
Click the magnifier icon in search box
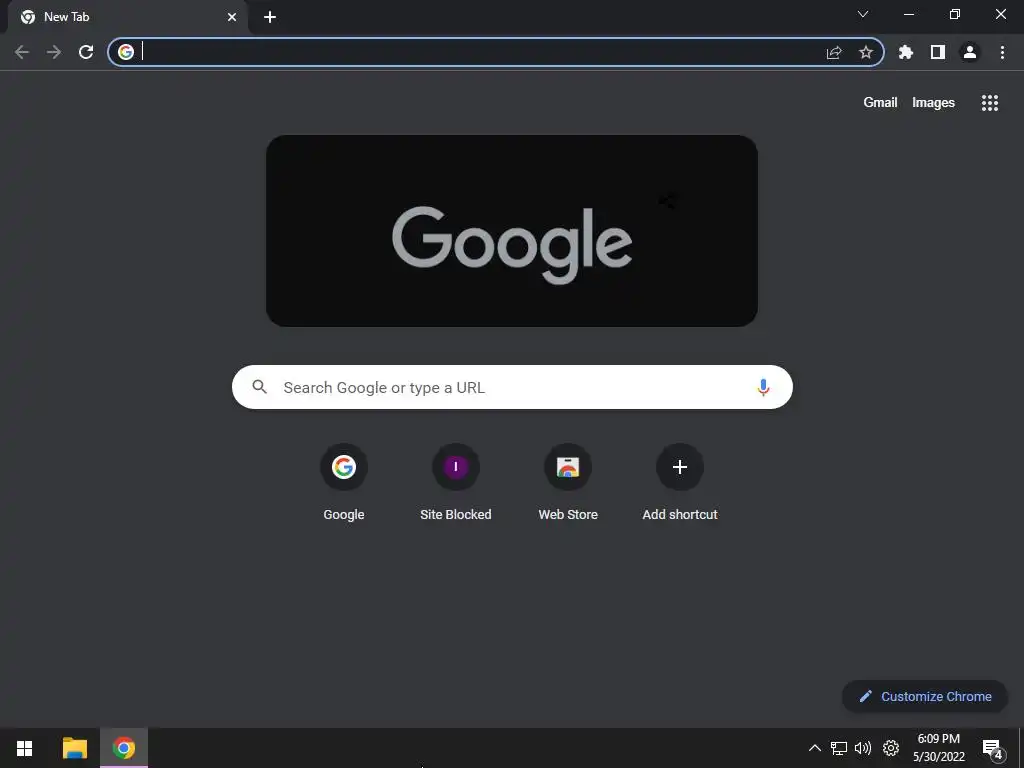260,387
